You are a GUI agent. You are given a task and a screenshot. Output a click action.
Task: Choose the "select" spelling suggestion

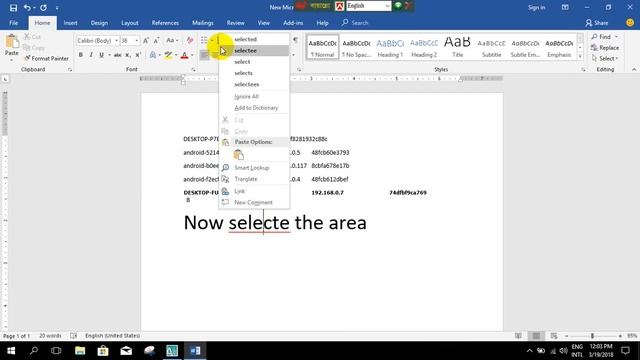coord(254,62)
